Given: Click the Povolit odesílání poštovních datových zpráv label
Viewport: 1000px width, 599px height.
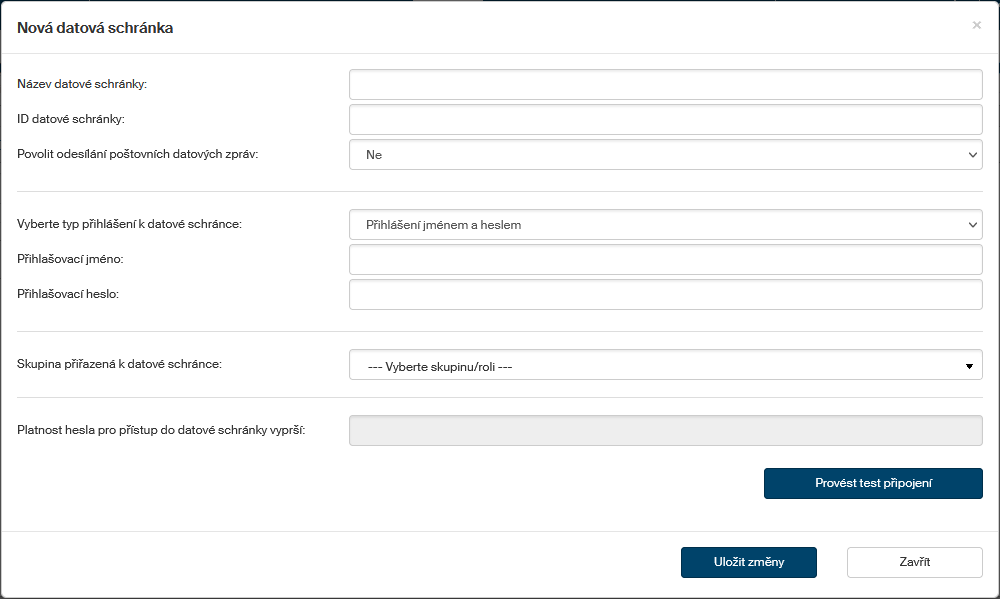Looking at the screenshot, I should (x=138, y=154).
